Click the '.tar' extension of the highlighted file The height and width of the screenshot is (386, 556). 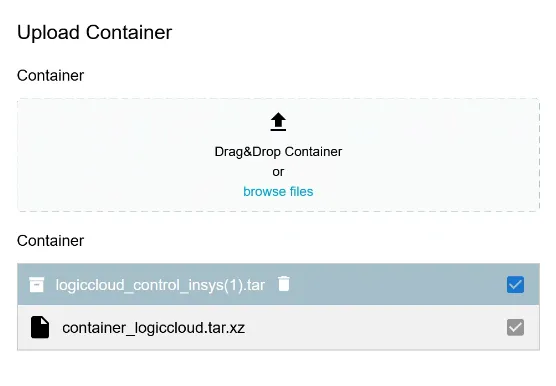253,285
